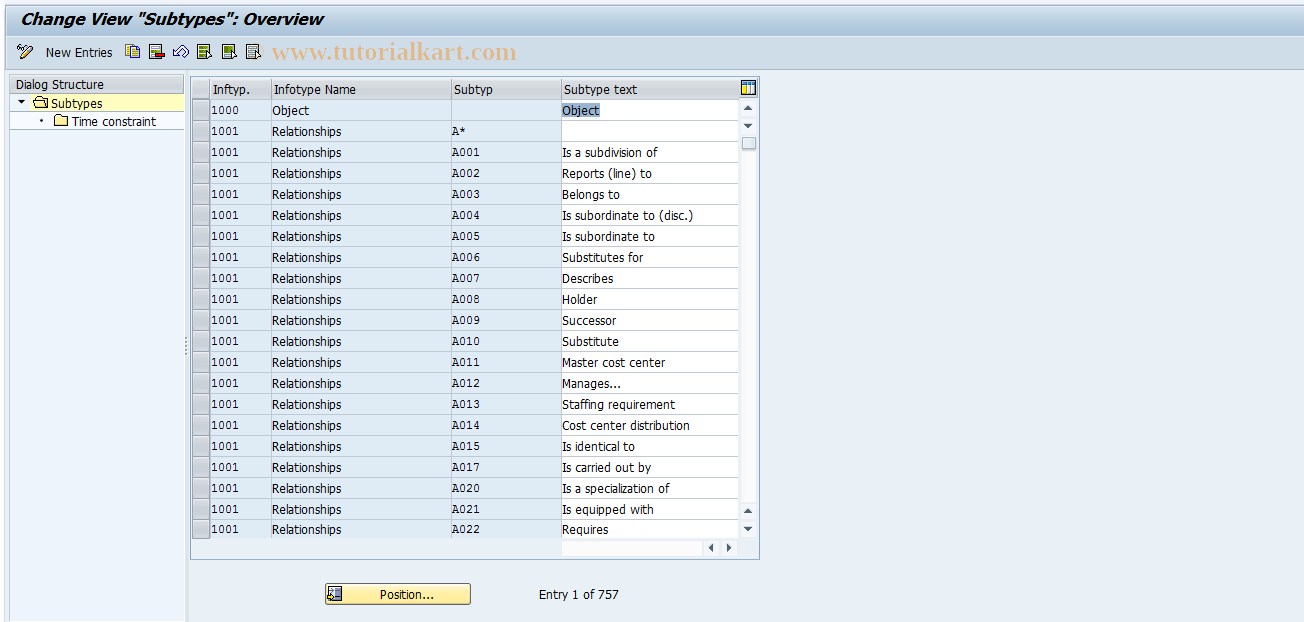Click the 'Is a subdivision of' text field
1304x622 pixels.
coord(650,152)
